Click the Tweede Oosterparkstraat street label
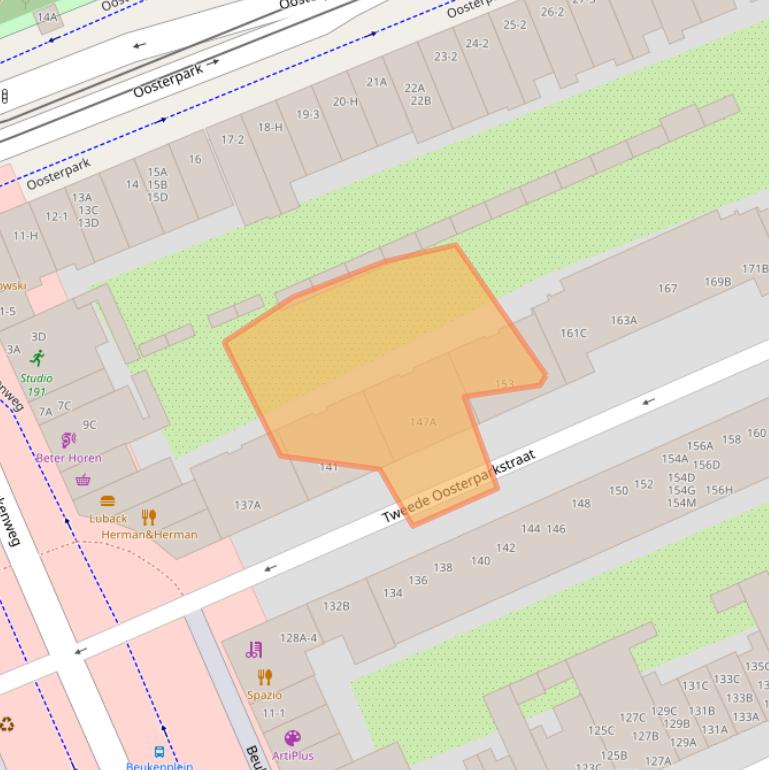 (459, 488)
